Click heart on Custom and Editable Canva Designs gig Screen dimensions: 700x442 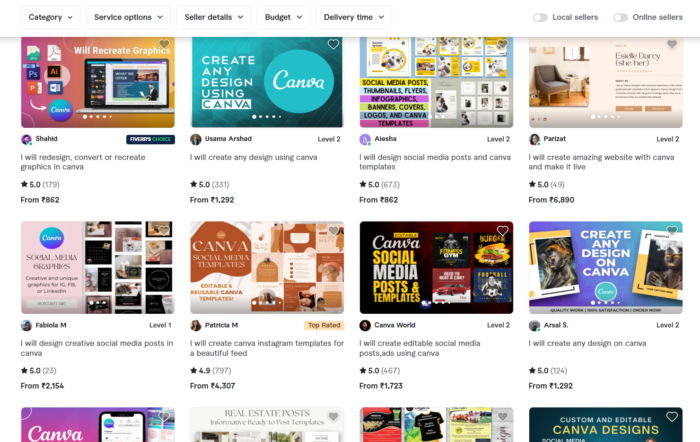[x=672, y=417]
